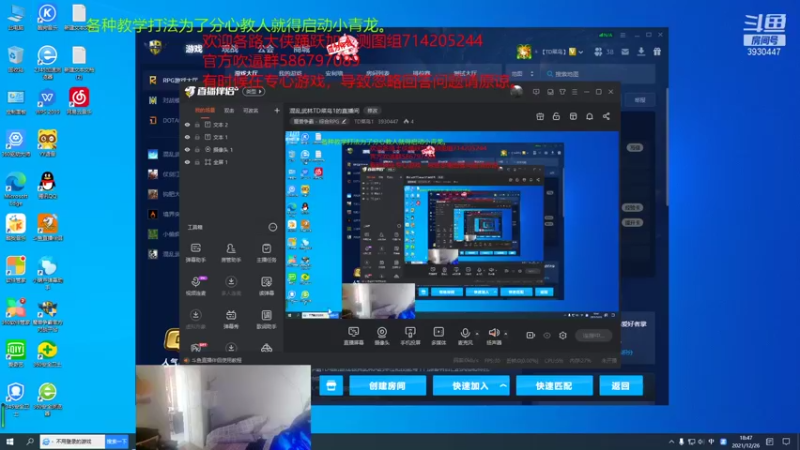
Task: Click the taskbar search magnifier
Action: tap(30, 441)
